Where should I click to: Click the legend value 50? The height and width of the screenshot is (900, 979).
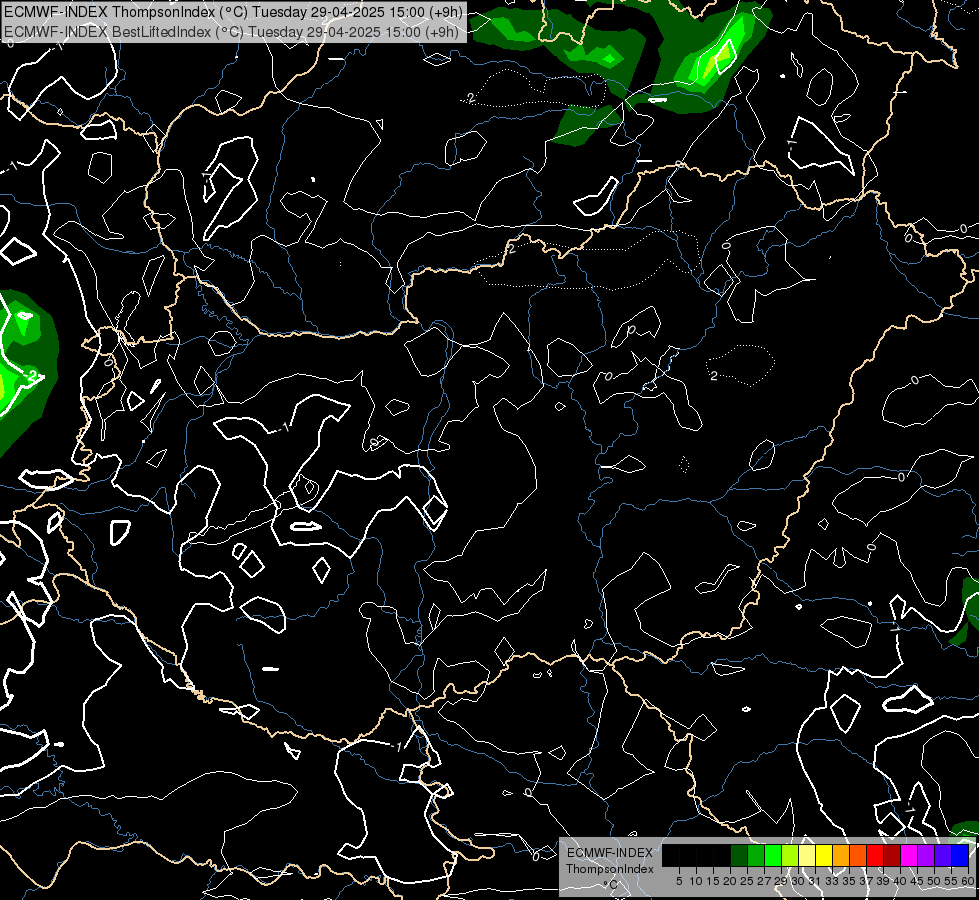click(935, 881)
